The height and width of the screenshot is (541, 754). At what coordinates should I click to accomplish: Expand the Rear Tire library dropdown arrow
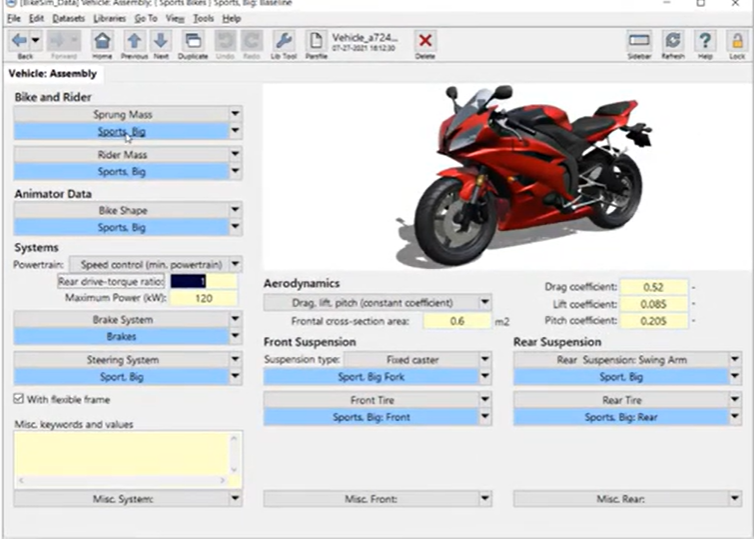coord(735,399)
